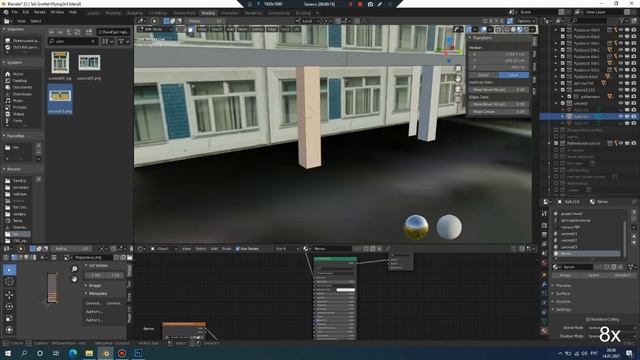Toggle viewport visibility eye of selected outliner row
The image size is (640, 360).
[x=621, y=117]
